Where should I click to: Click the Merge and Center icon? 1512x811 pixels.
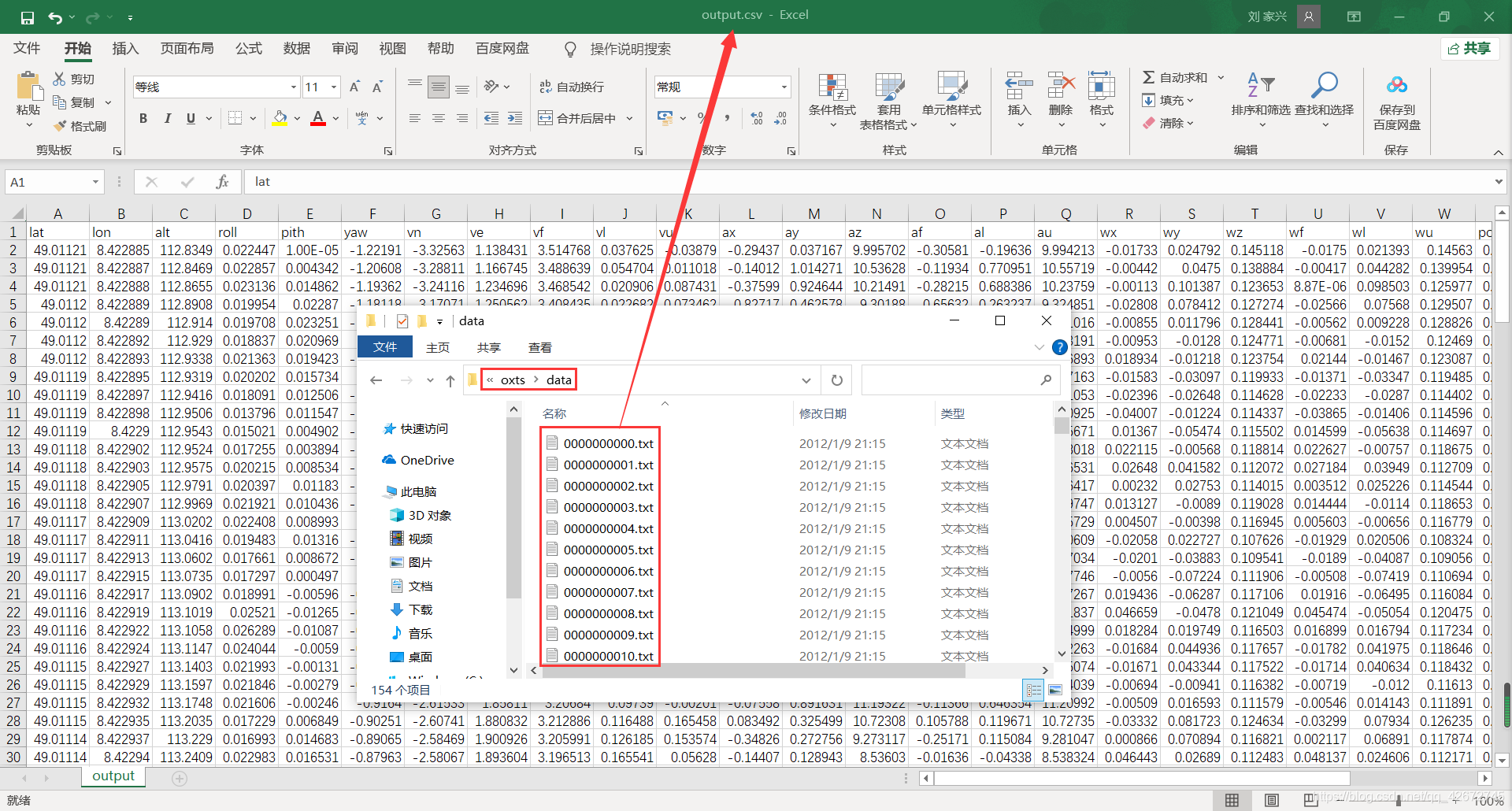click(x=545, y=118)
